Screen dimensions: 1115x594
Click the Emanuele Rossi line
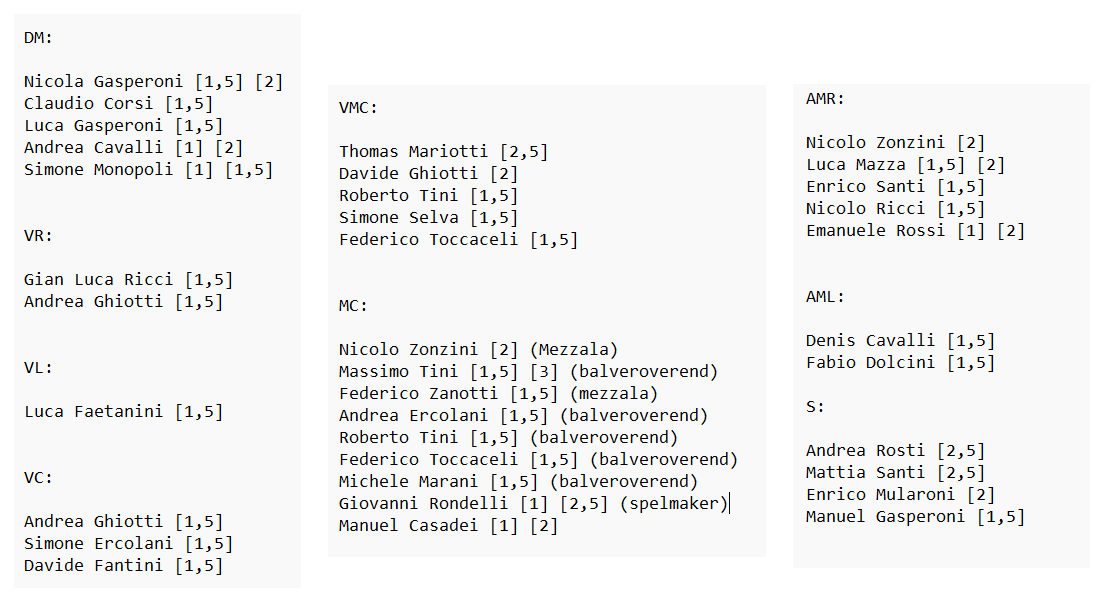pyautogui.click(x=916, y=231)
